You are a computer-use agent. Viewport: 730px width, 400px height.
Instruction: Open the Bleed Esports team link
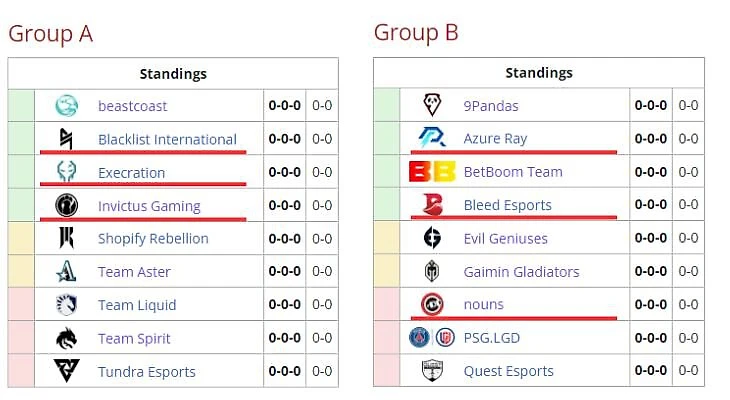pos(507,206)
